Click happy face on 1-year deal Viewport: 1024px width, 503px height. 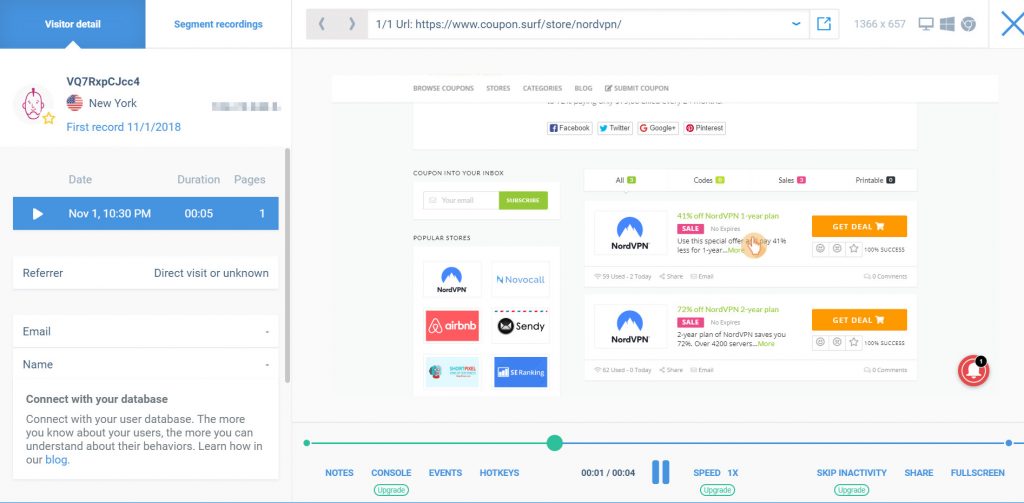click(820, 249)
